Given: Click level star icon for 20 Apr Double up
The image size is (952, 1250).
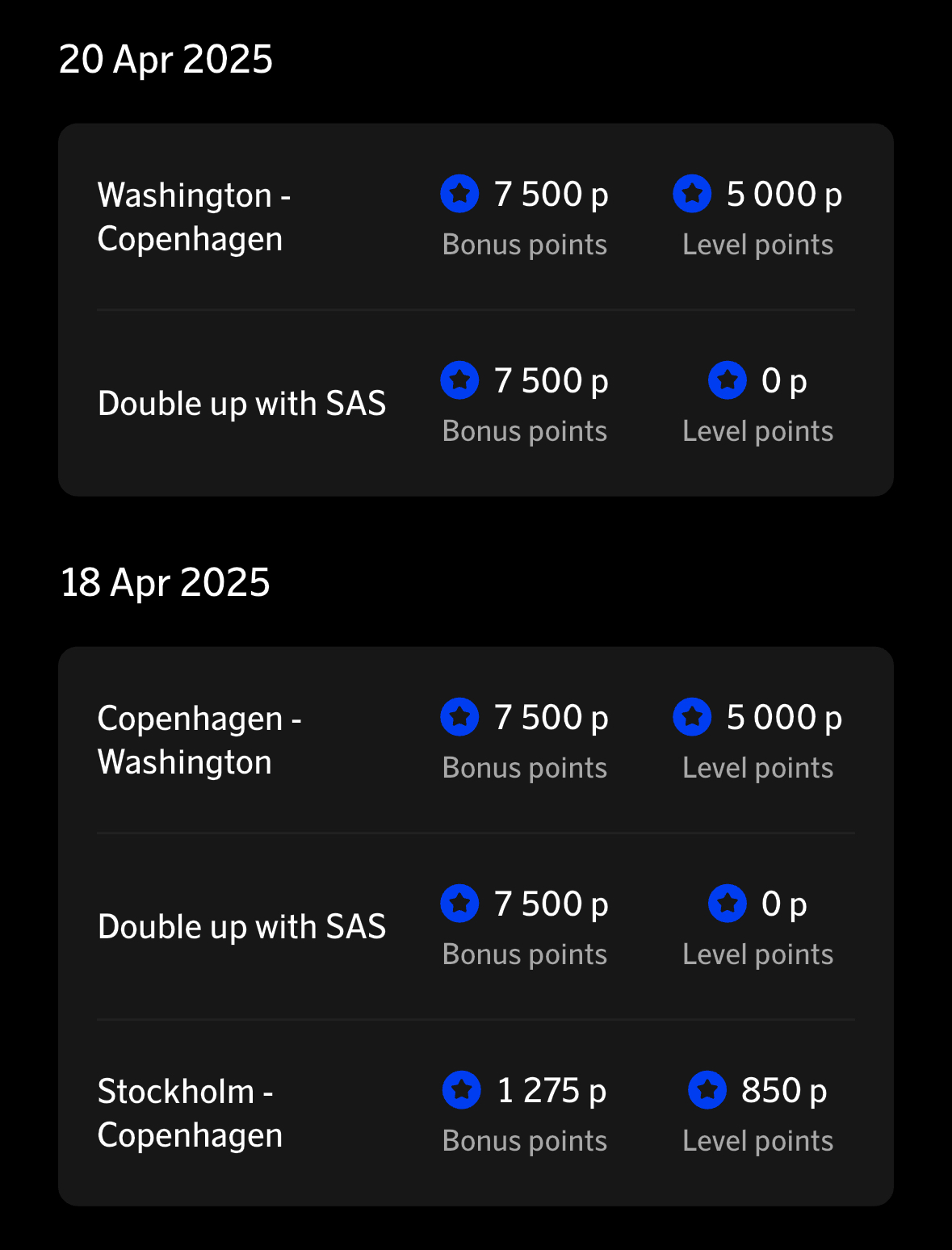Looking at the screenshot, I should point(727,380).
